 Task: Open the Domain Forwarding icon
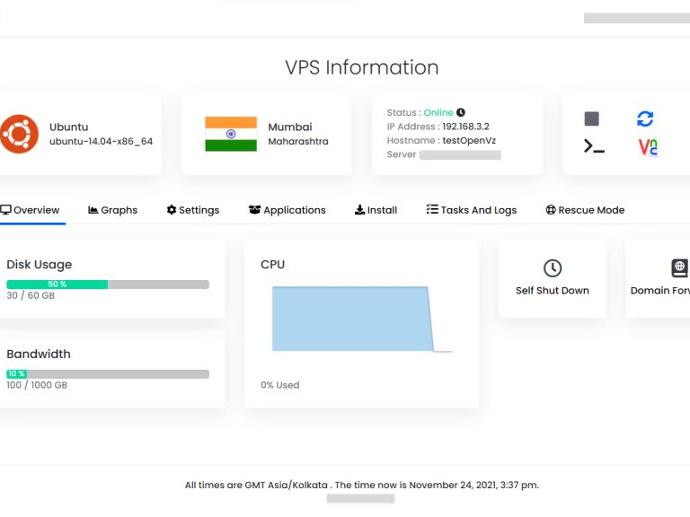pyautogui.click(x=679, y=268)
